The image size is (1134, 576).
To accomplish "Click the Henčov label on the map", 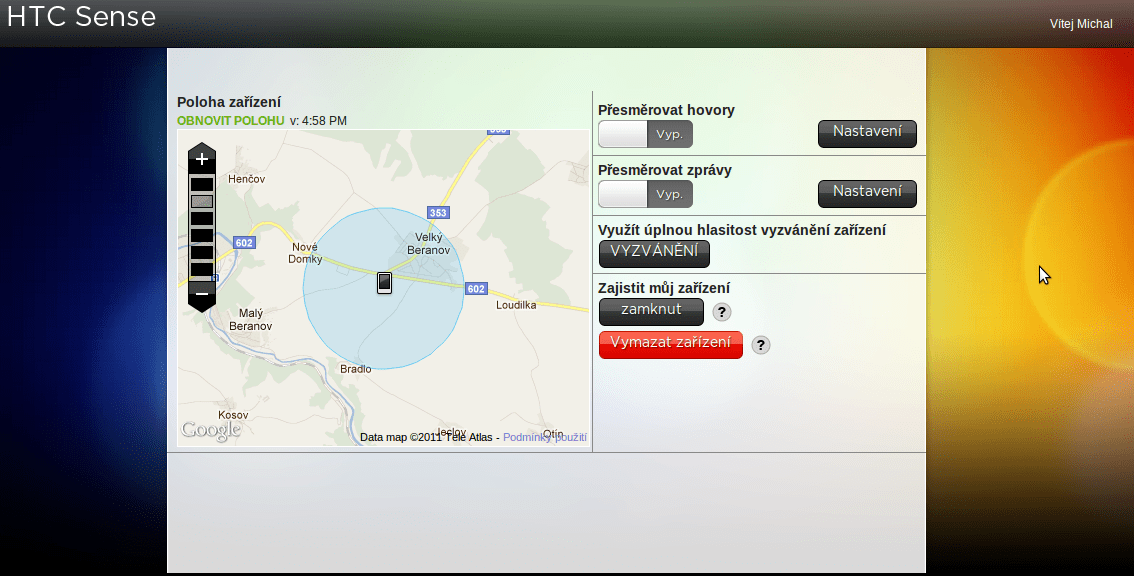I will (x=247, y=179).
